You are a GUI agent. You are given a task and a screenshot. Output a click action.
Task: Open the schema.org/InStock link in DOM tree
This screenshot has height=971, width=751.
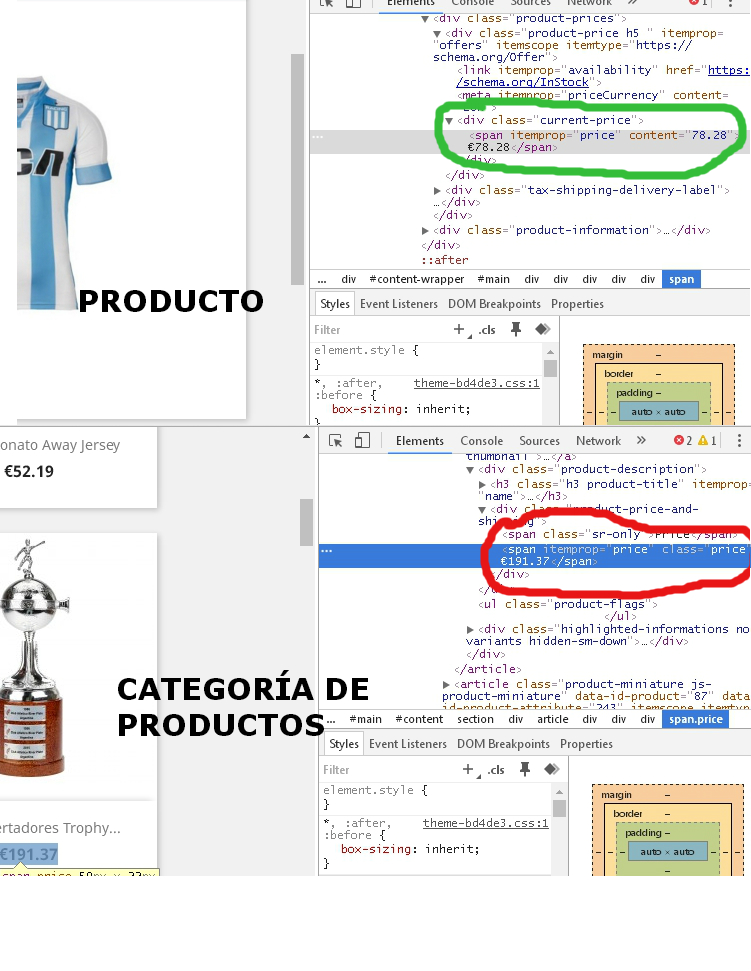tap(522, 82)
